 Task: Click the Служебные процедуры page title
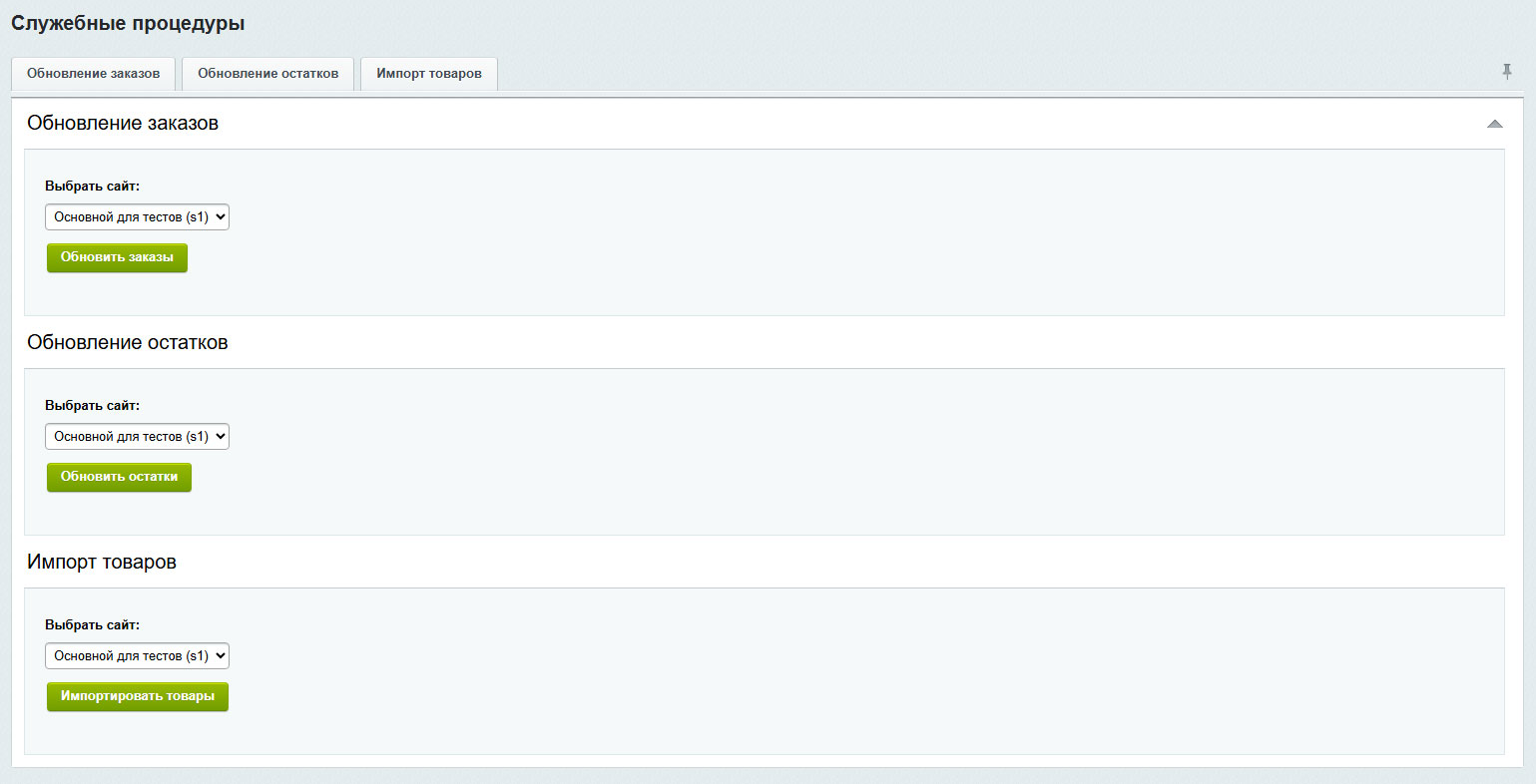click(128, 23)
